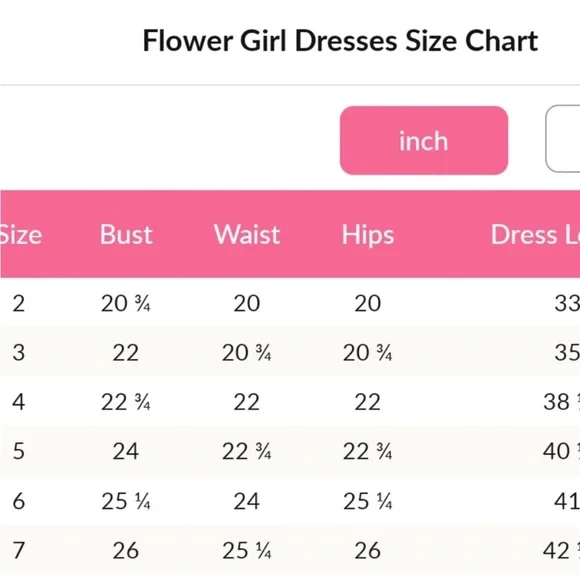The image size is (580, 580).
Task: Click the size 3 bust value 22
Action: pyautogui.click(x=126, y=352)
